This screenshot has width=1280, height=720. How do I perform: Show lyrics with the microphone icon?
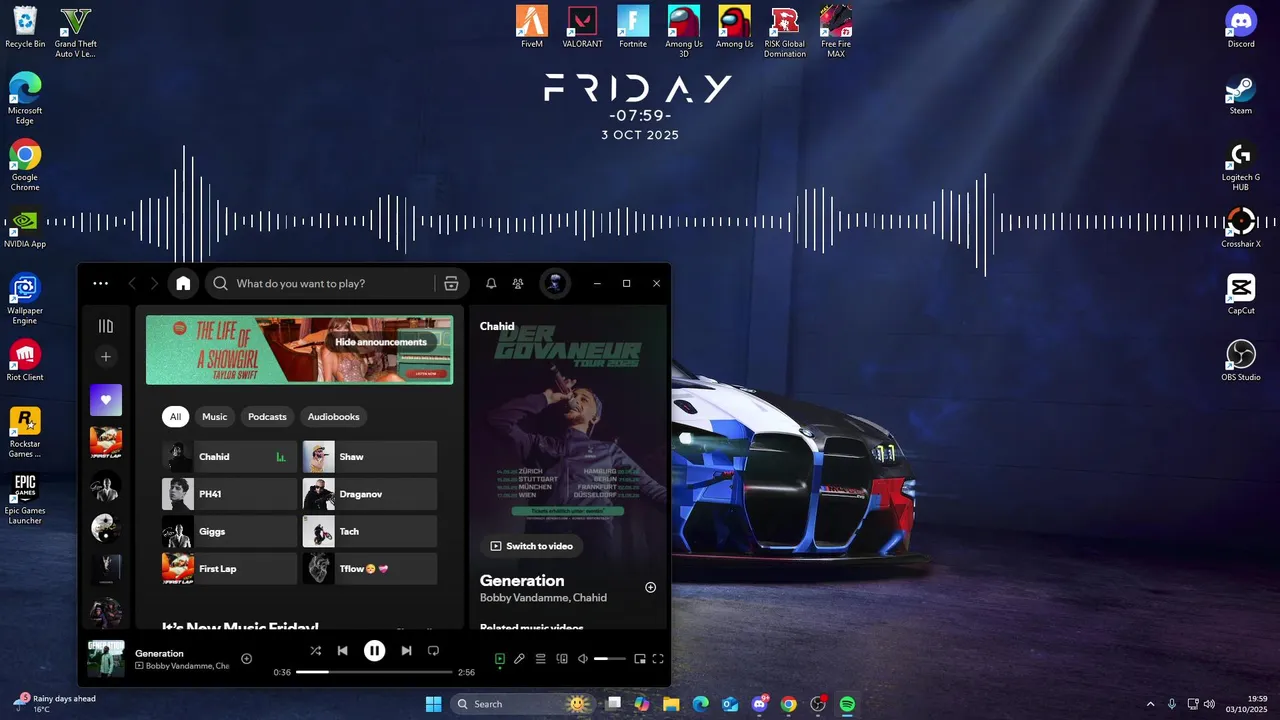519,659
